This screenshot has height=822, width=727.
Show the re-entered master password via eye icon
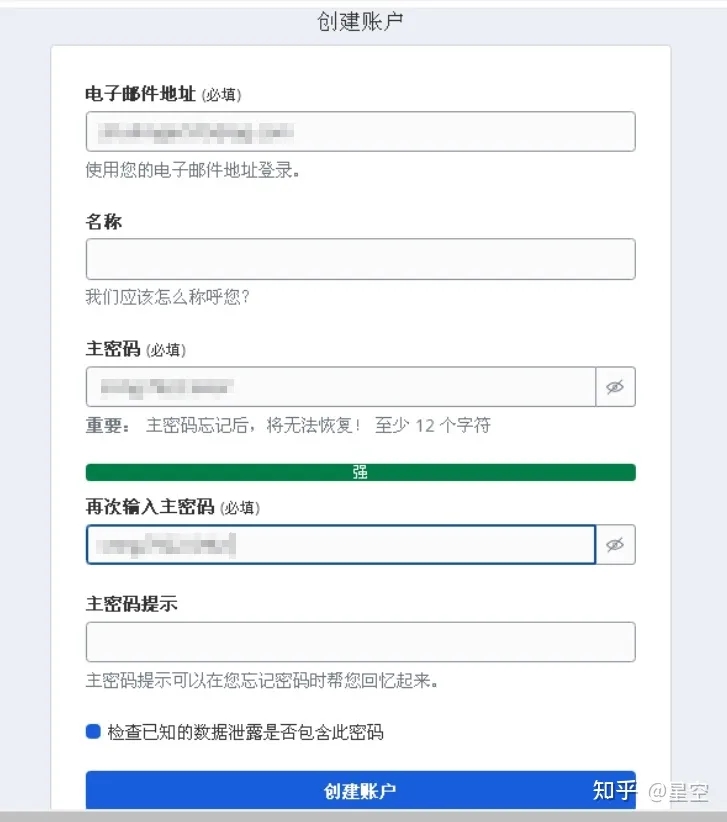point(615,545)
